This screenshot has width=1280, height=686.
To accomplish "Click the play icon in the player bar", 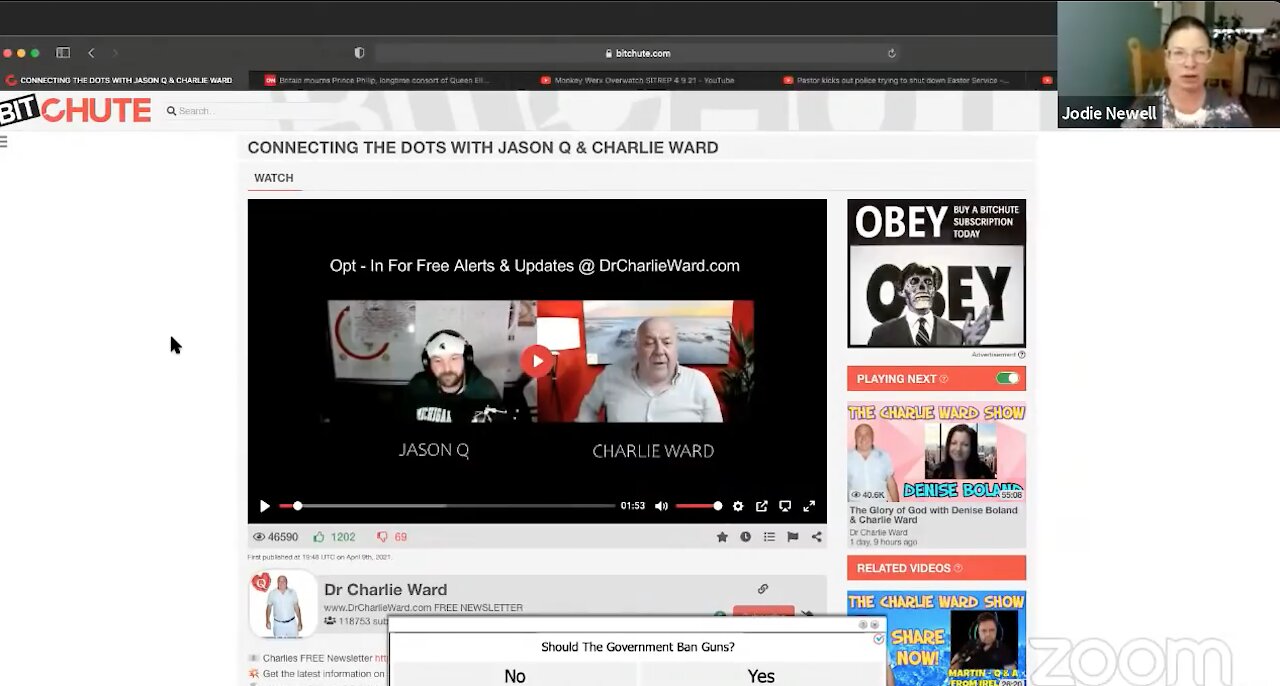I will pos(264,506).
